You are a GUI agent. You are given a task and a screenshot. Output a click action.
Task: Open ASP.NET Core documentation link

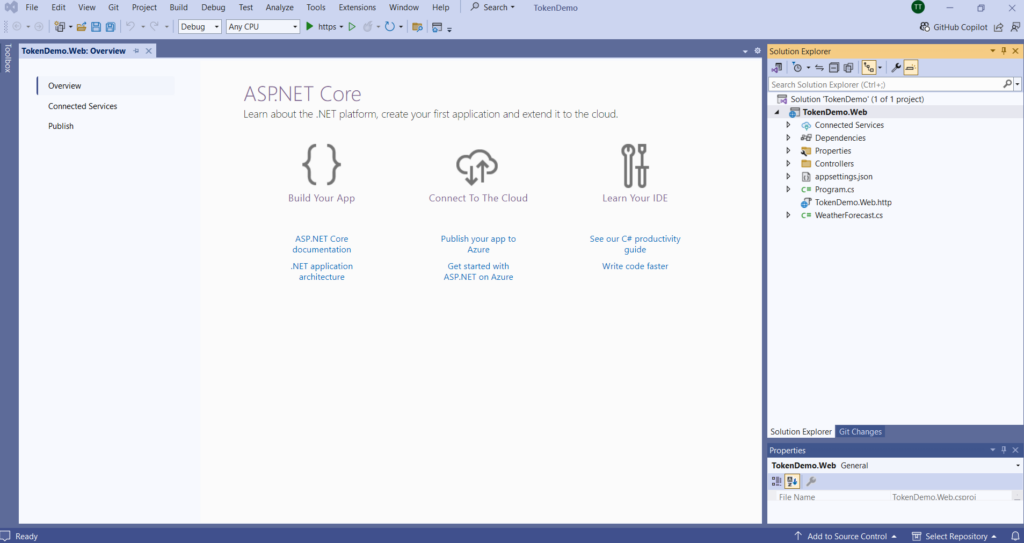pos(321,244)
